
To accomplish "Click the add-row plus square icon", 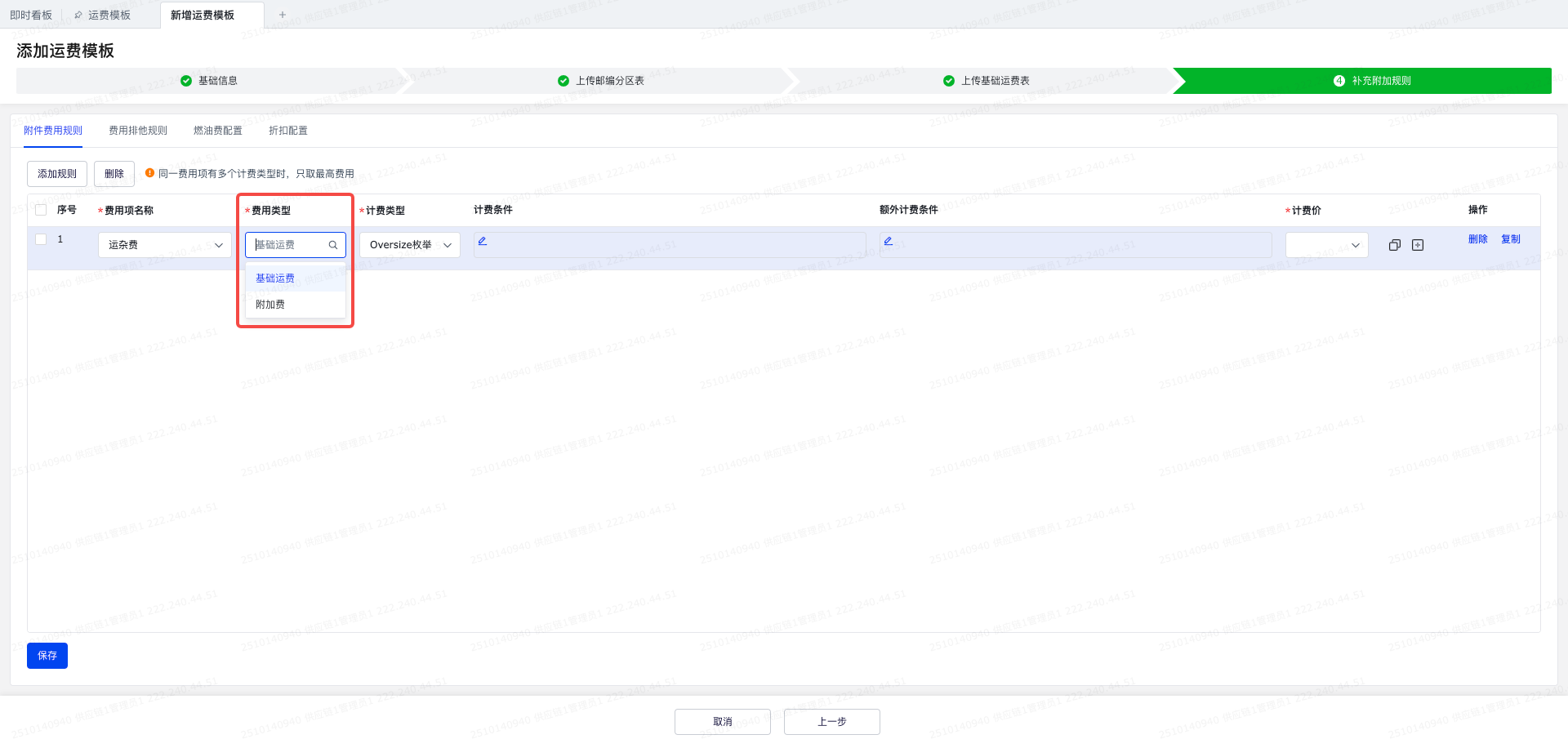I will pos(1418,245).
